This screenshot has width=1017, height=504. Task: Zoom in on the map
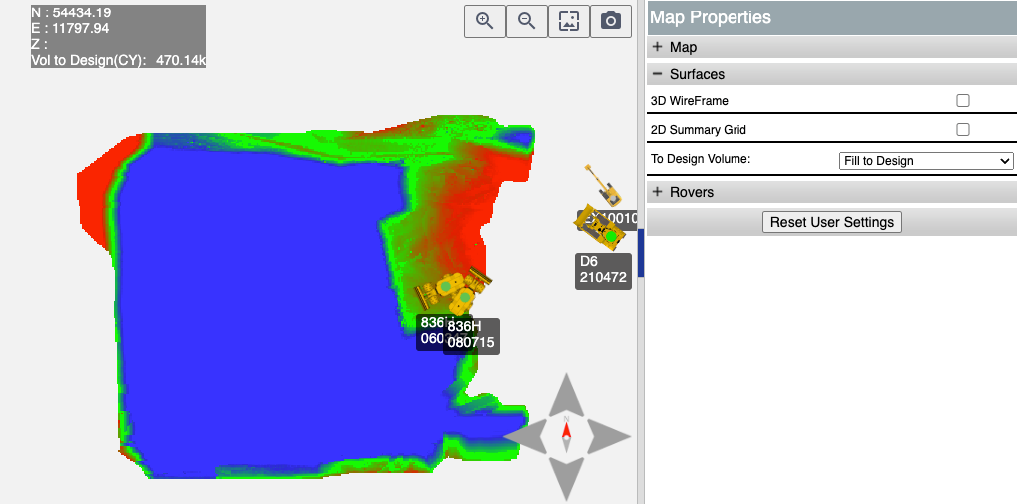coord(485,21)
